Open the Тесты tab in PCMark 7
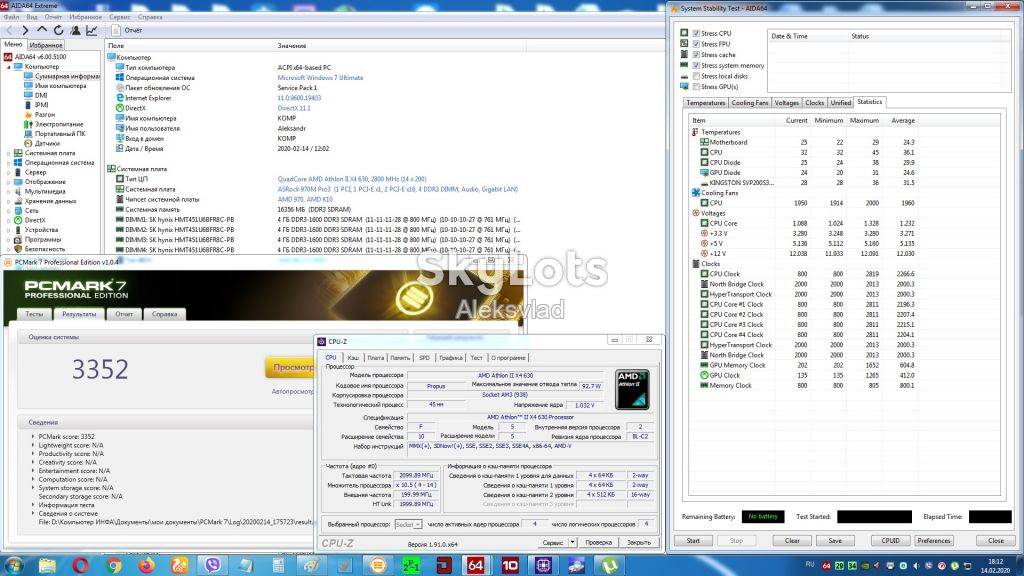This screenshot has width=1024, height=576. (34, 314)
